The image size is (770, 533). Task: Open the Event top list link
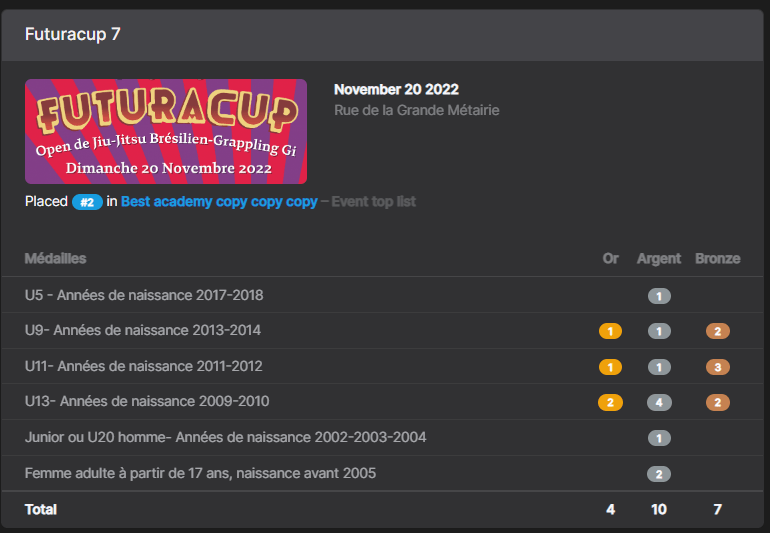tap(370, 202)
